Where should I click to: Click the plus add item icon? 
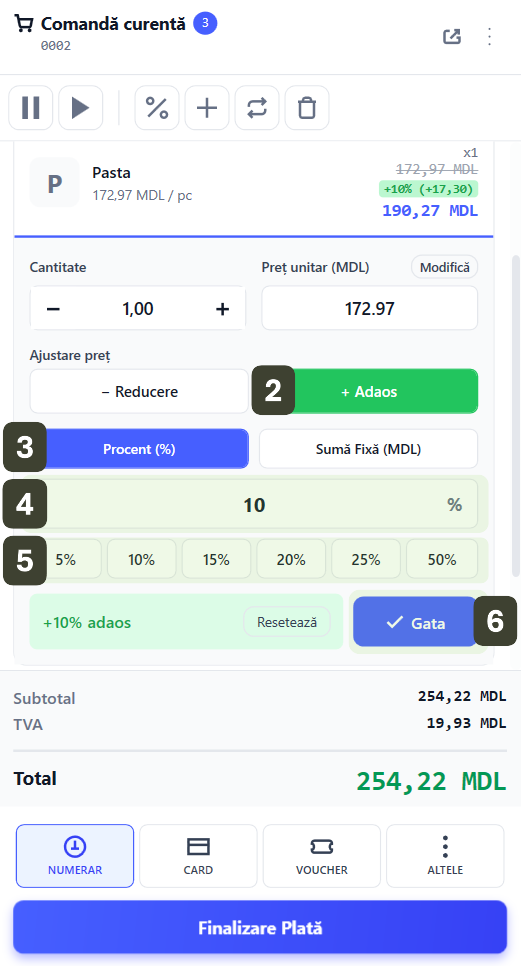[x=207, y=108]
